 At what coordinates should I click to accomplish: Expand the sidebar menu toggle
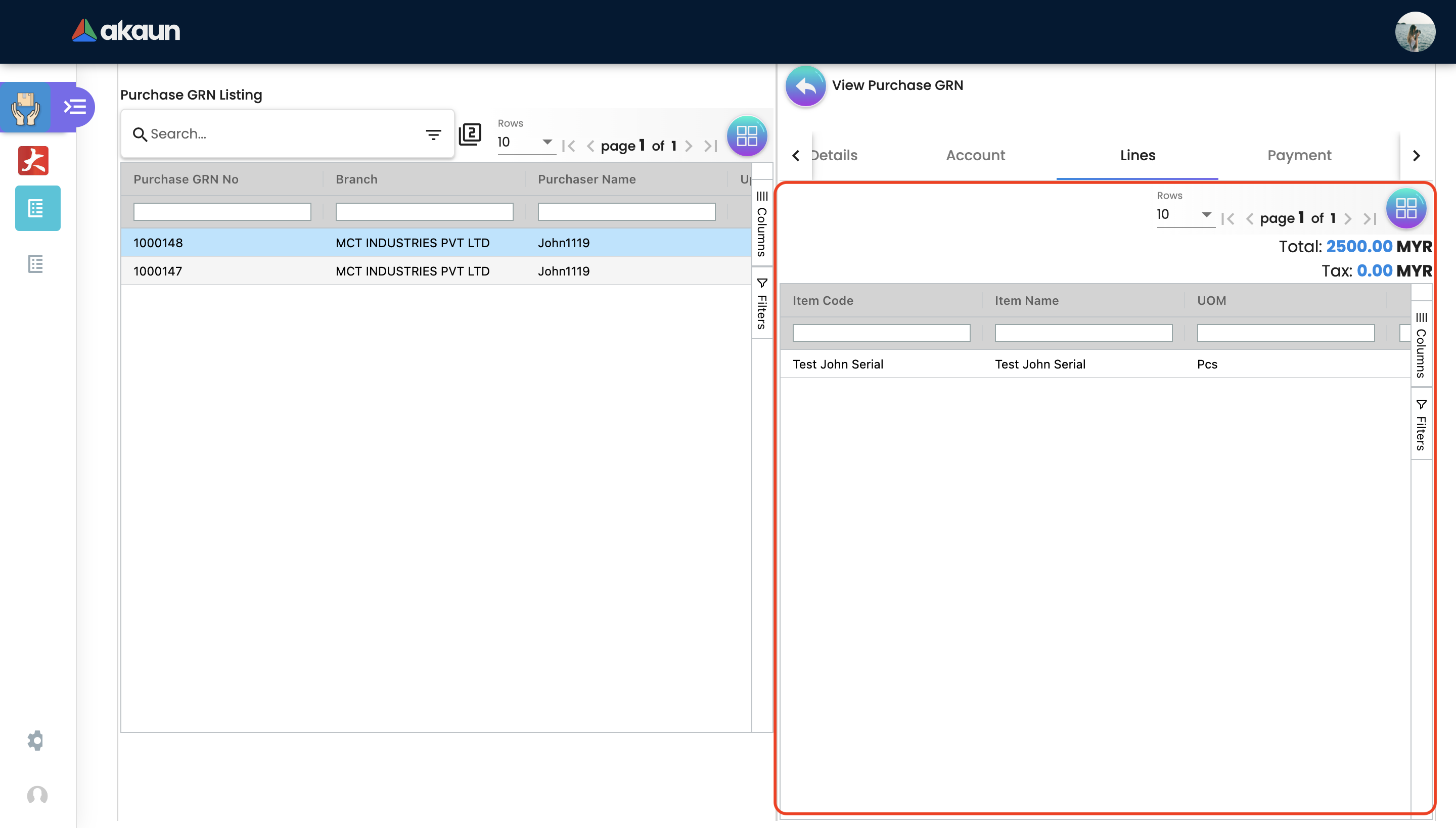pyautogui.click(x=75, y=107)
